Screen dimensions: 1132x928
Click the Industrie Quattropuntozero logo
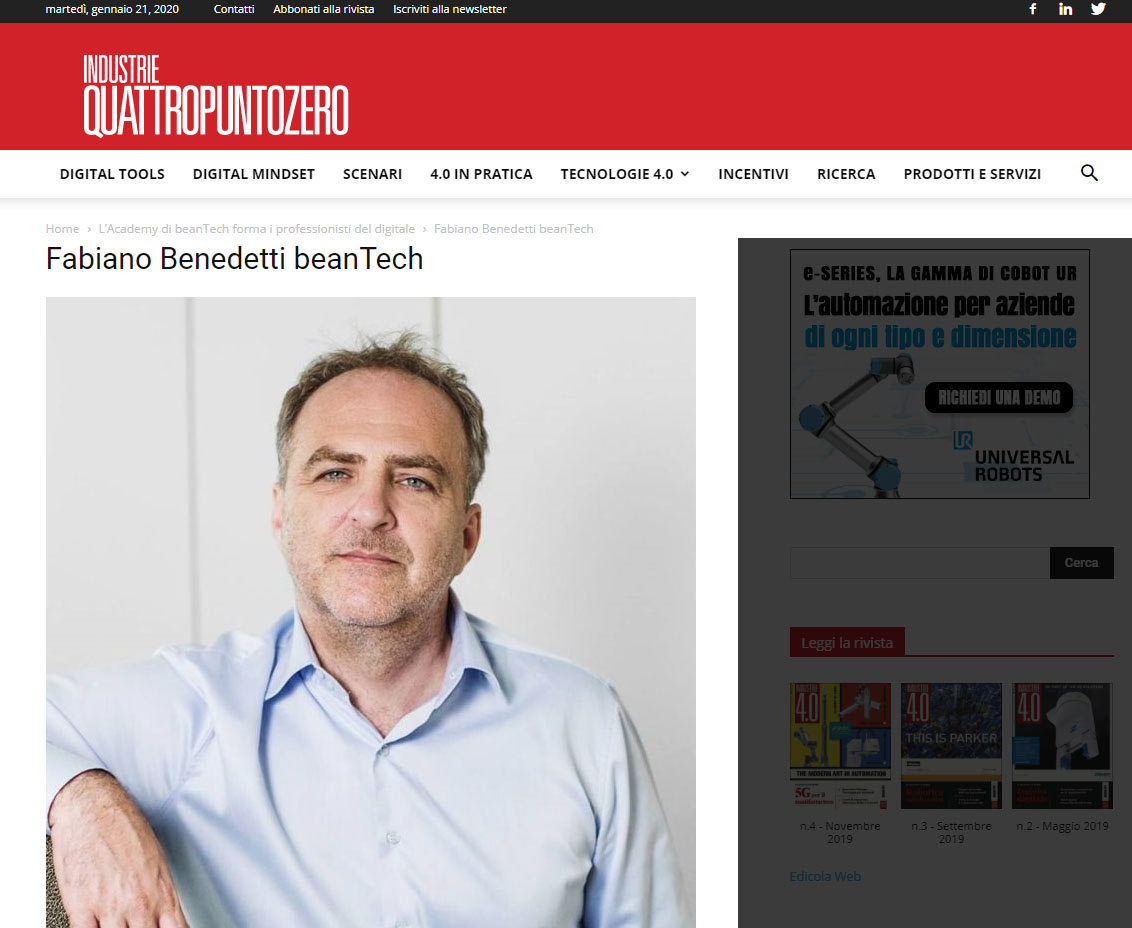(216, 95)
